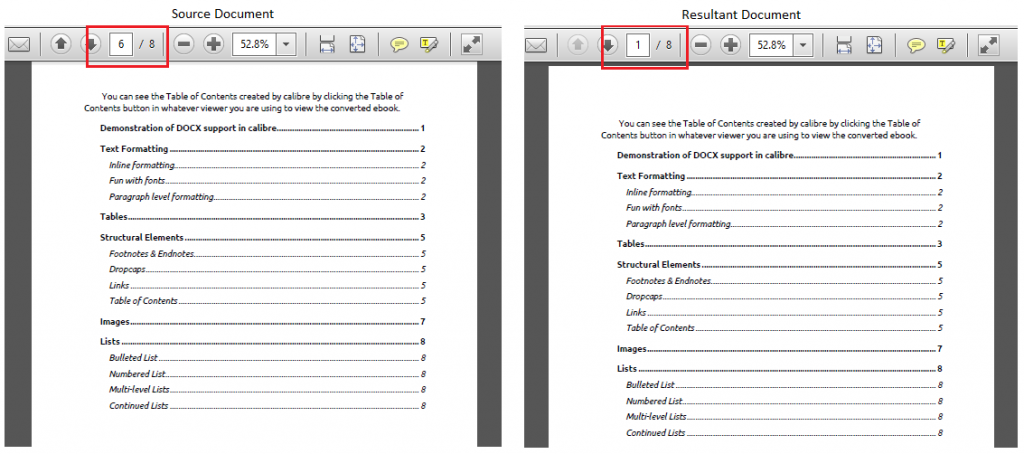Screen dimensions: 1024x454
Task: Click 'Structural Elements' contents entry in Resultant Document
Action: 658,265
